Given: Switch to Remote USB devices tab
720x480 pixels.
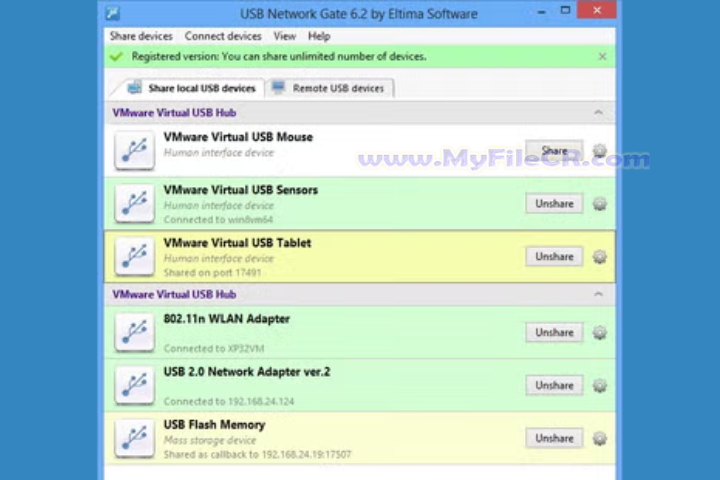Looking at the screenshot, I should 329,88.
